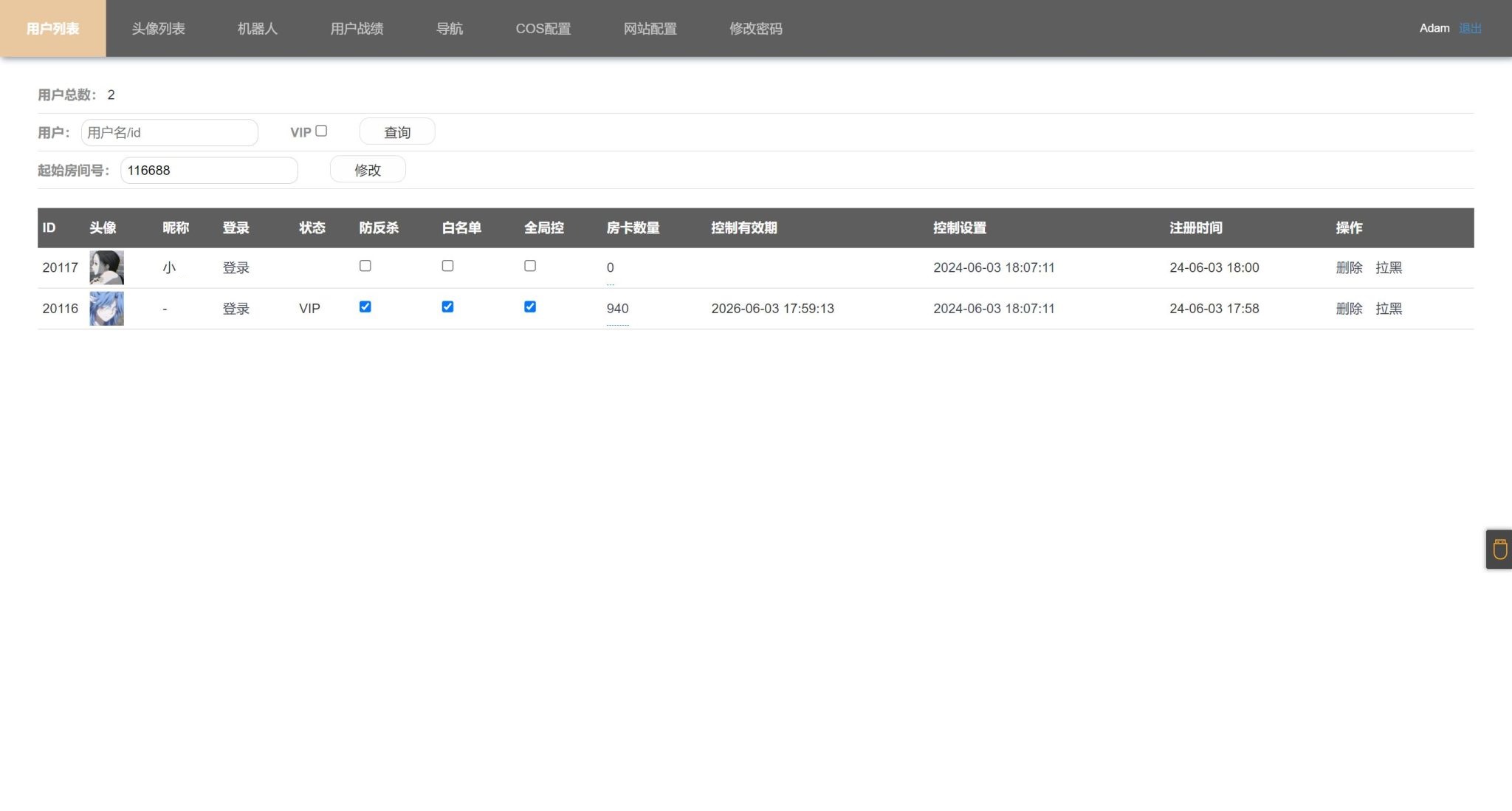The width and height of the screenshot is (1512, 811).
Task: Click the 退出 logout link
Action: (1470, 28)
